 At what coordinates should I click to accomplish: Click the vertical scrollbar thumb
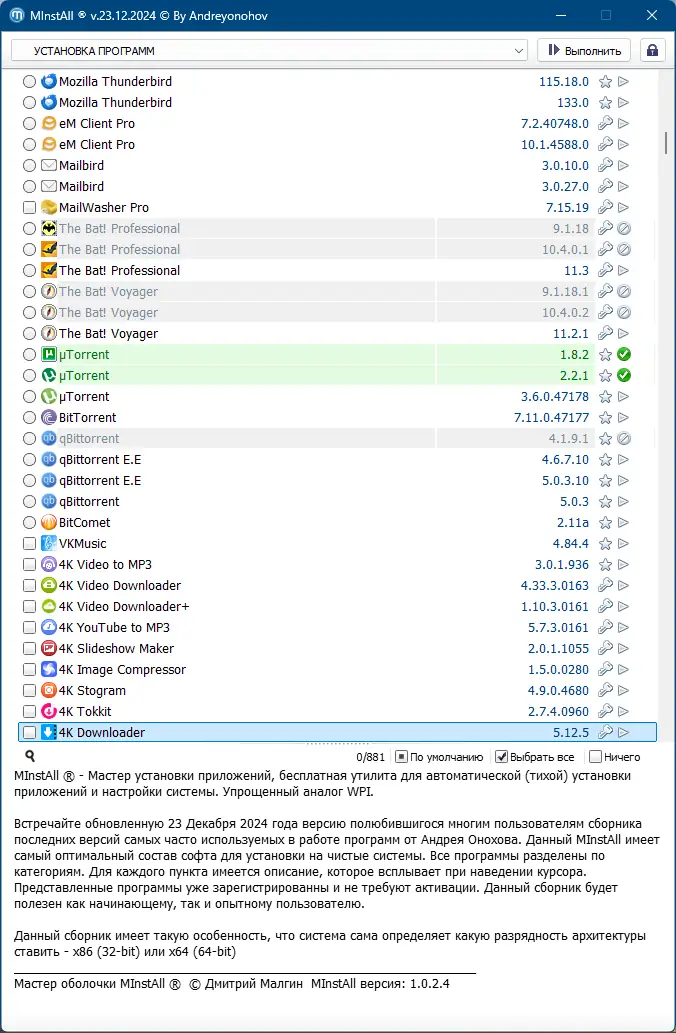666,142
